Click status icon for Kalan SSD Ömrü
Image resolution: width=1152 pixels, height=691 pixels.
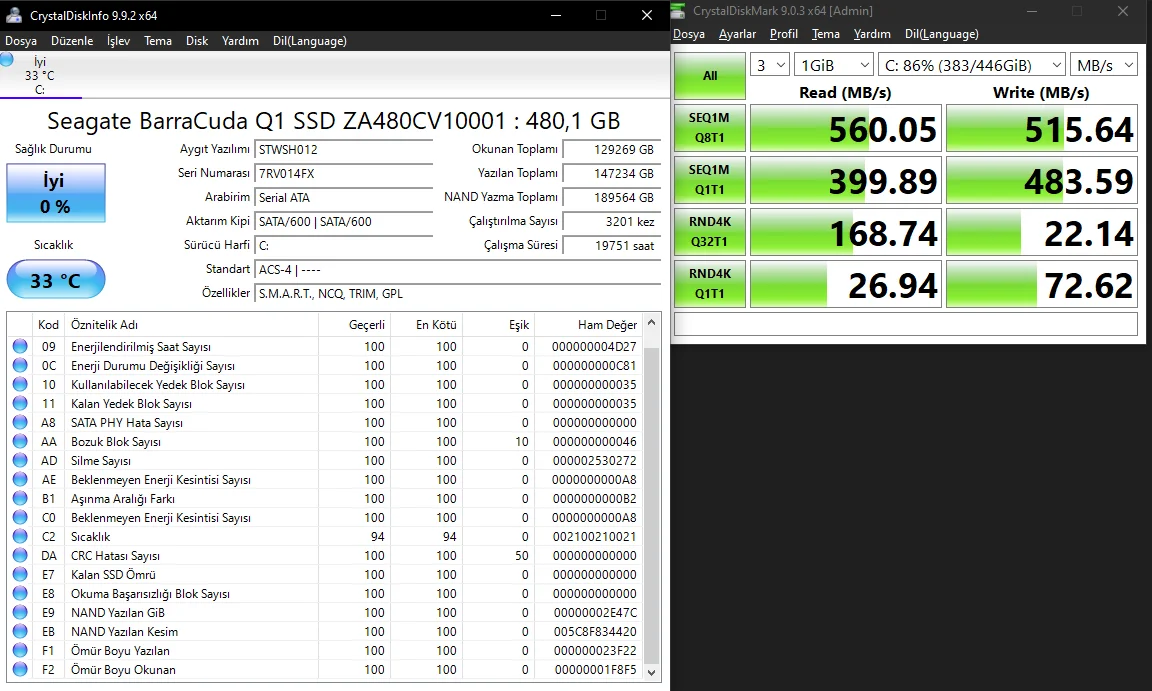20,575
